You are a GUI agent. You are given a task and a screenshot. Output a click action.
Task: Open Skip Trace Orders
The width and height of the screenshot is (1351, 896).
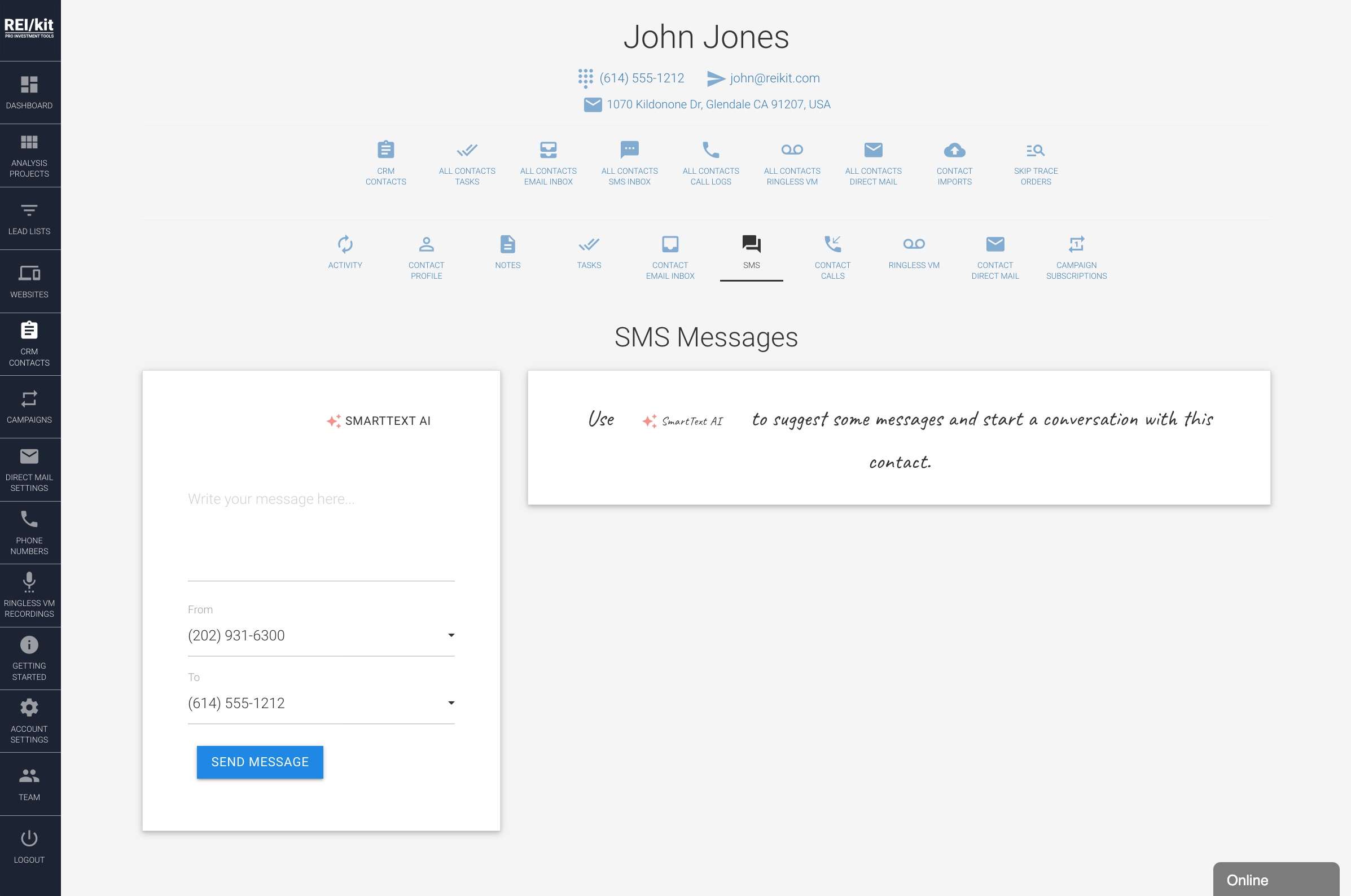click(x=1035, y=163)
